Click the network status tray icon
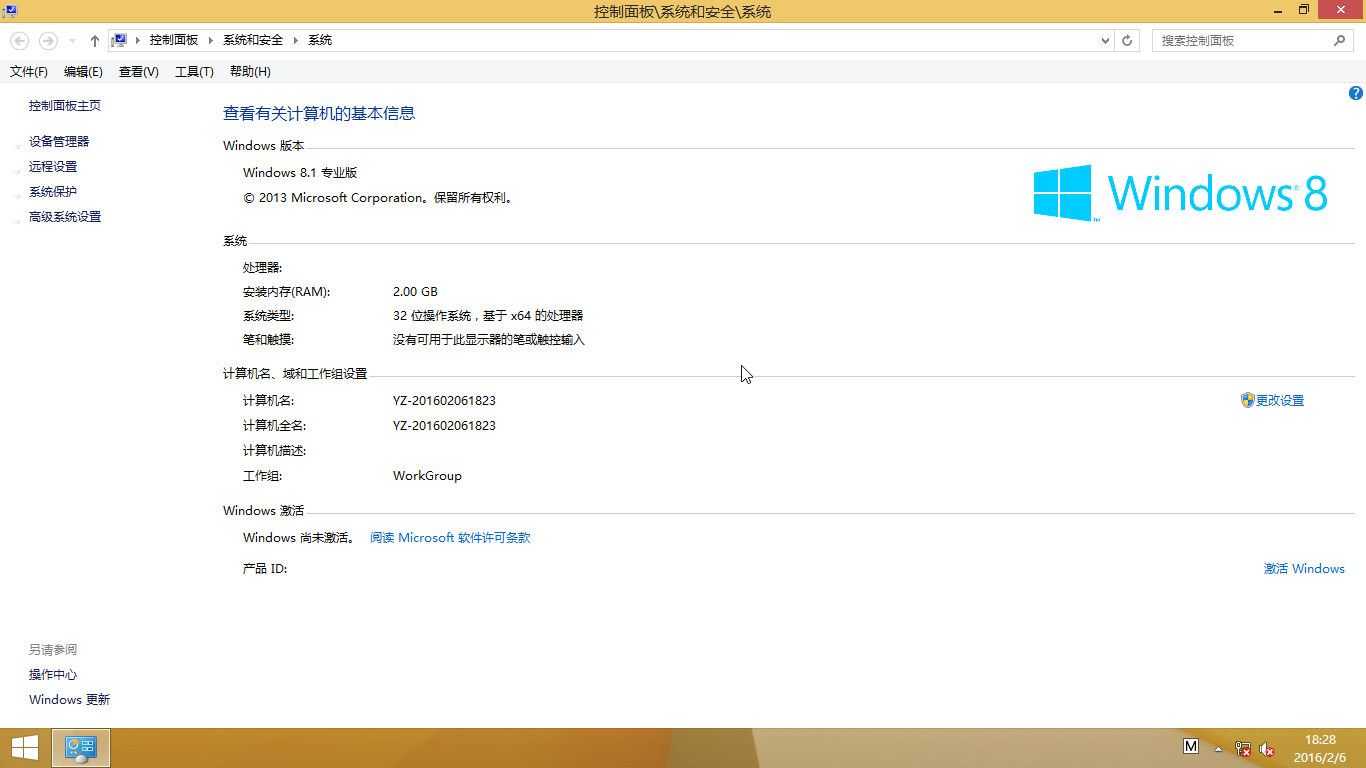Viewport: 1366px width, 768px height. (1243, 748)
